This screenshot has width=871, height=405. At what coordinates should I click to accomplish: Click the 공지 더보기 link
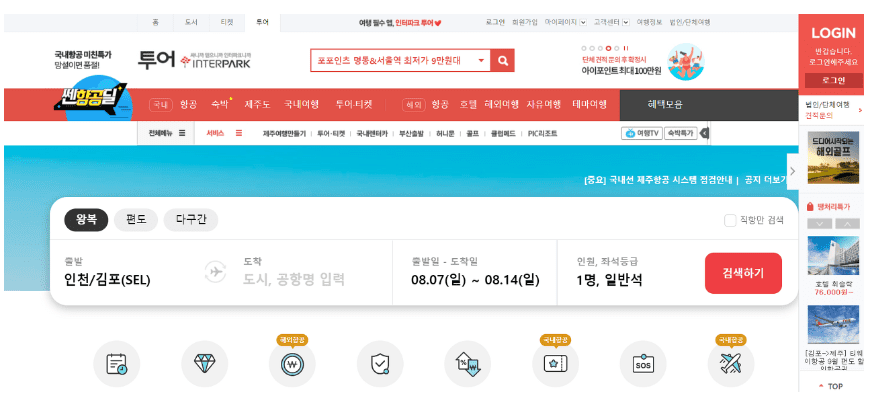(x=766, y=180)
